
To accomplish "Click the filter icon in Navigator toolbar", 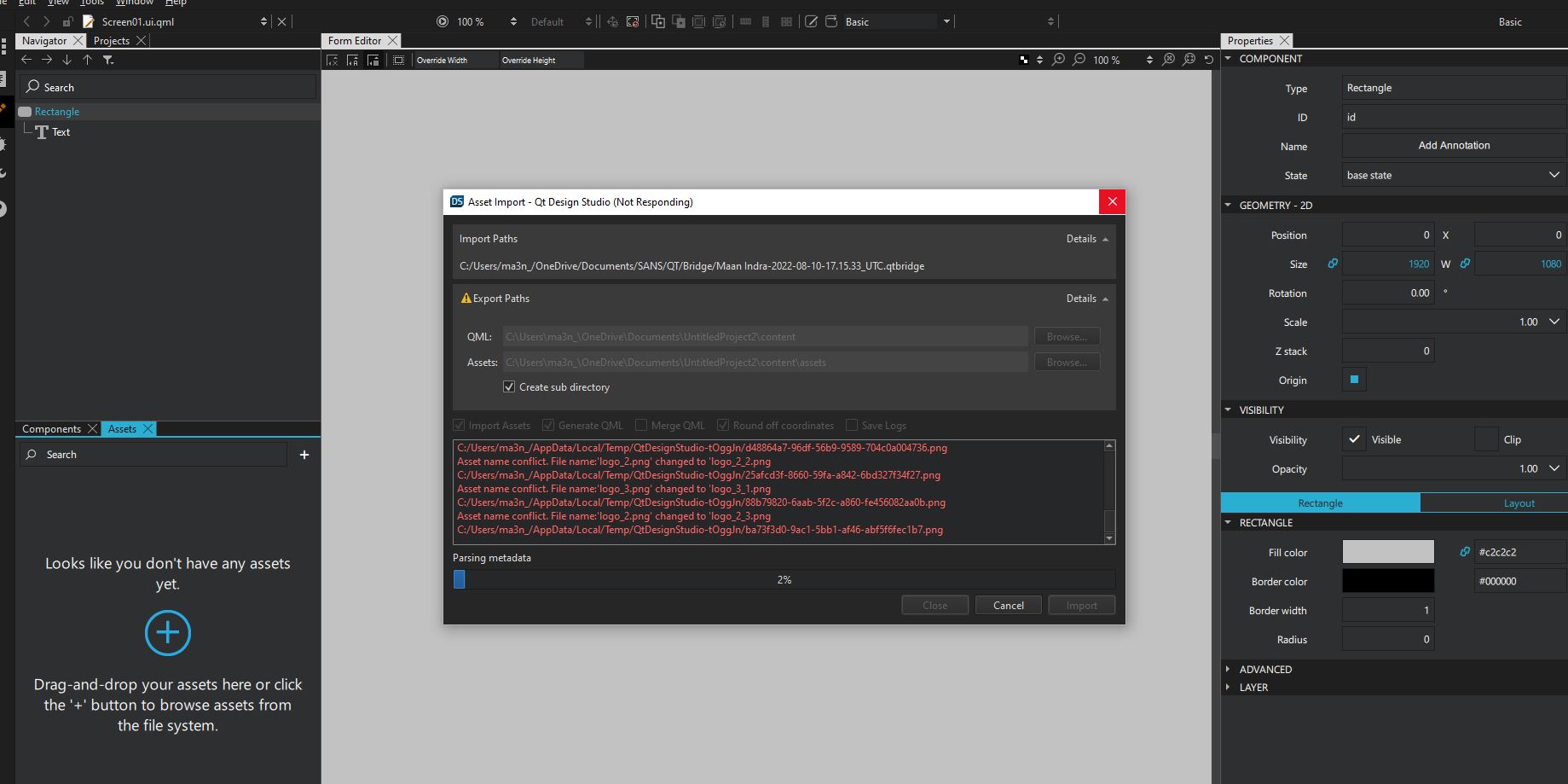I will coord(108,60).
